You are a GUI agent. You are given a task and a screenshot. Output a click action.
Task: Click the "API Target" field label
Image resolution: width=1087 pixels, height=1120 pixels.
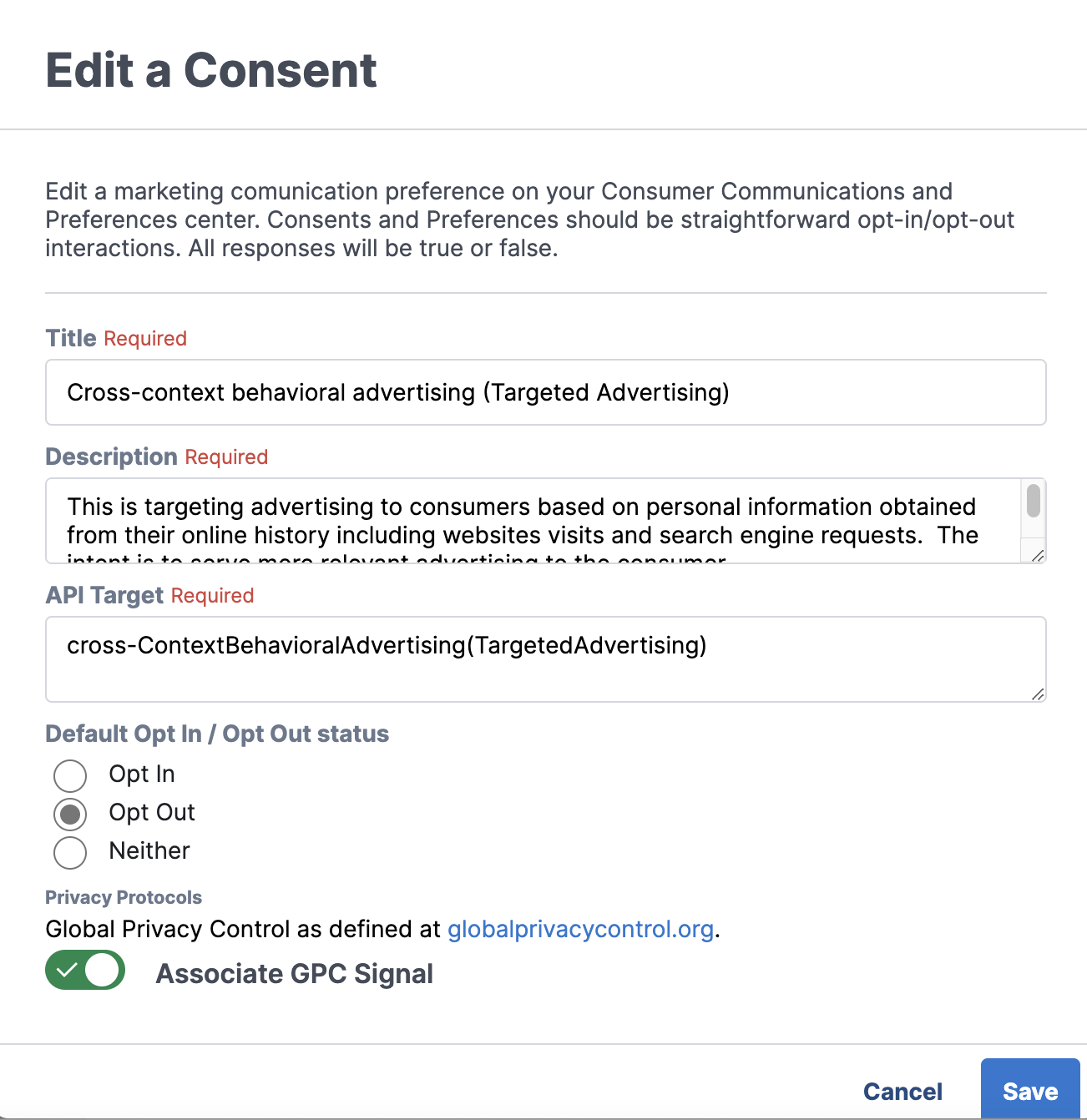(x=104, y=595)
